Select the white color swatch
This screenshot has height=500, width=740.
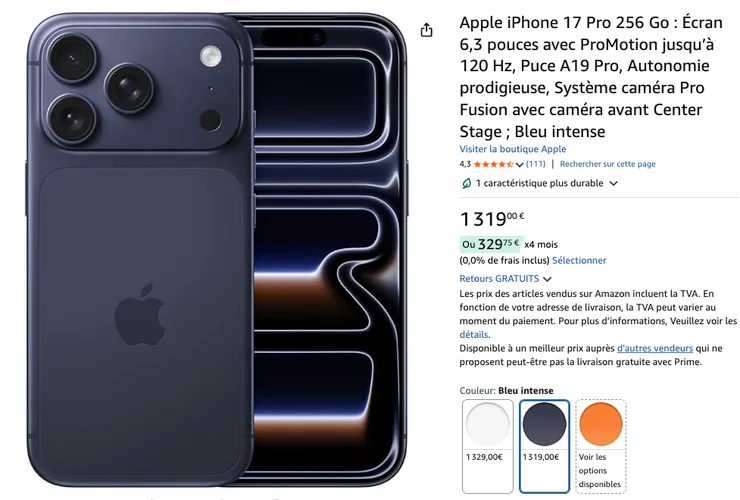pyautogui.click(x=488, y=424)
